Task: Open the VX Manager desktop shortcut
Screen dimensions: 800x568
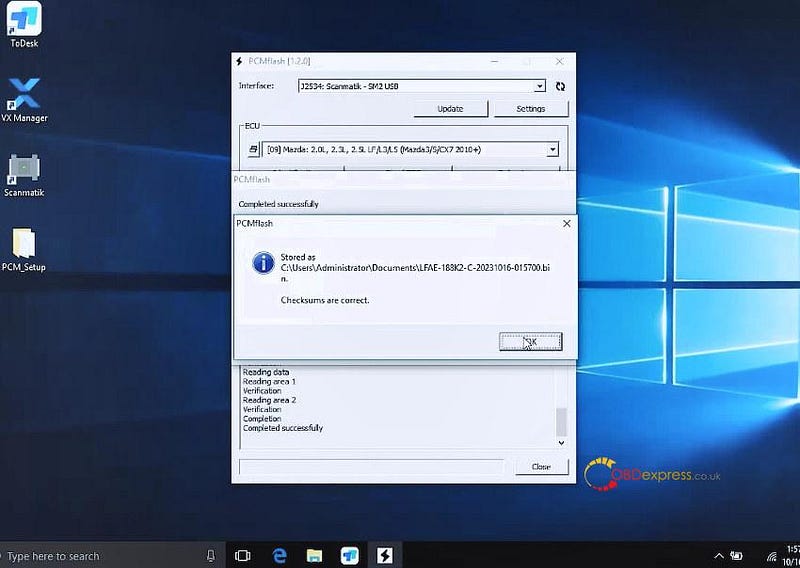Action: click(x=24, y=100)
